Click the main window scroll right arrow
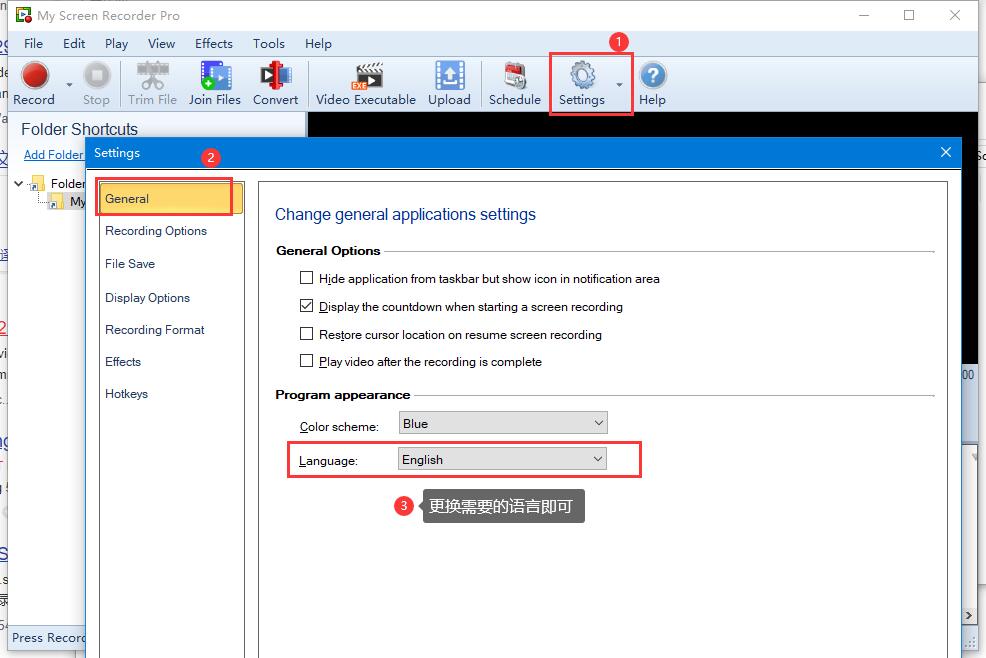Screen dimensions: 986x658 coord(968,615)
